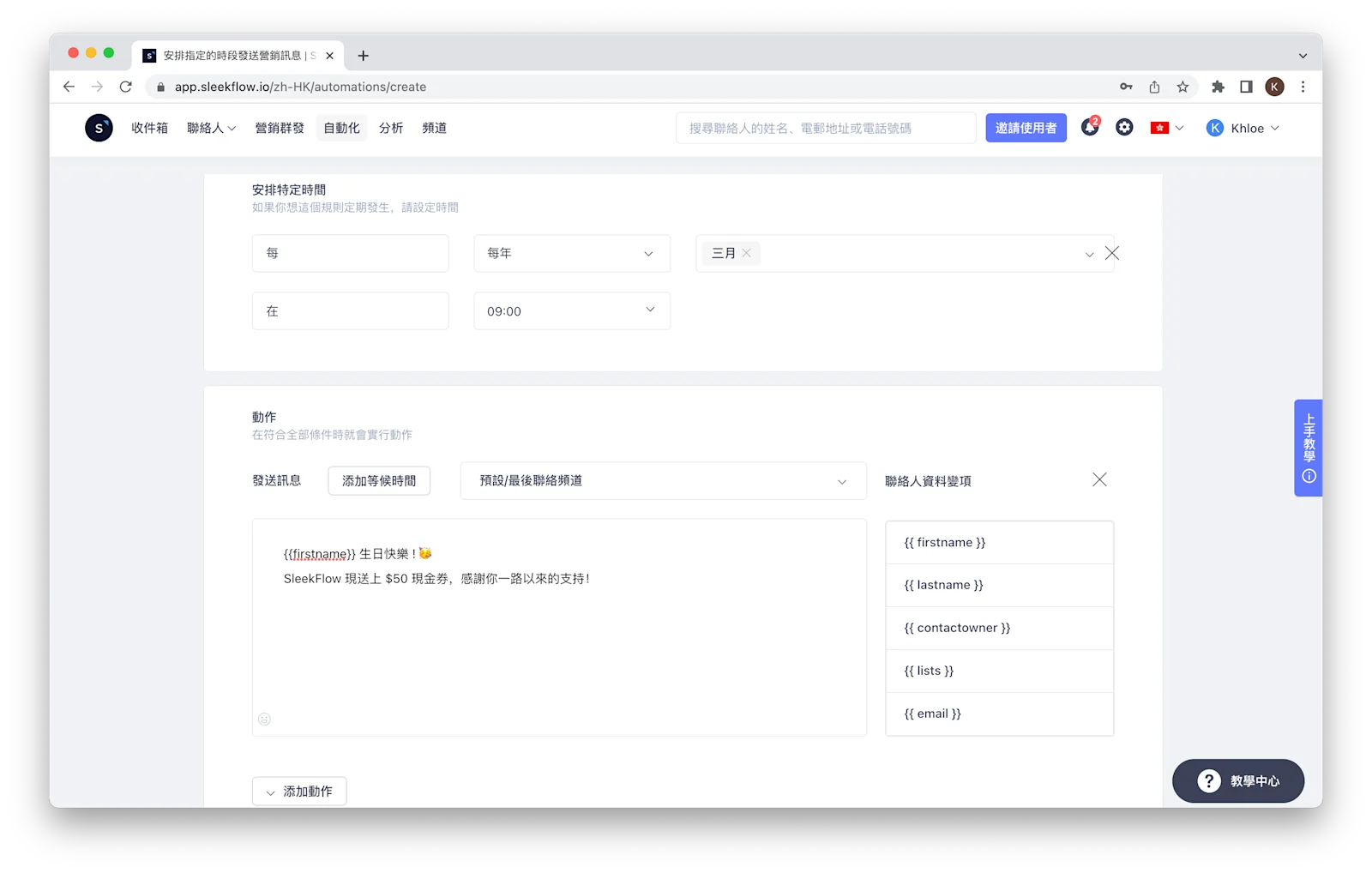Click the SleekFlow logo icon
Image resolution: width=1372 pixels, height=873 pixels.
tap(99, 128)
